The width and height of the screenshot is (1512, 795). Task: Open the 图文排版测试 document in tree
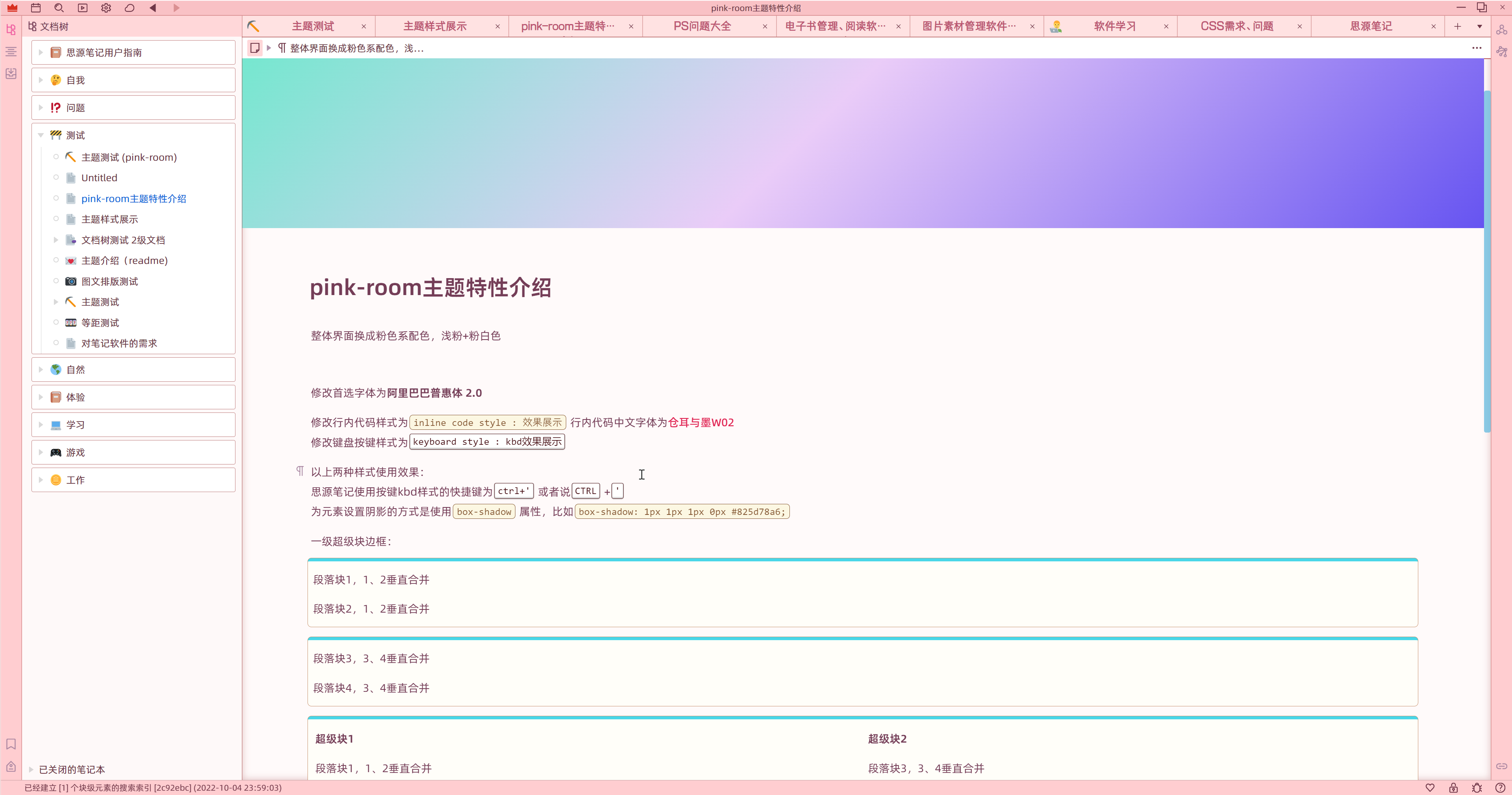pyautogui.click(x=110, y=281)
